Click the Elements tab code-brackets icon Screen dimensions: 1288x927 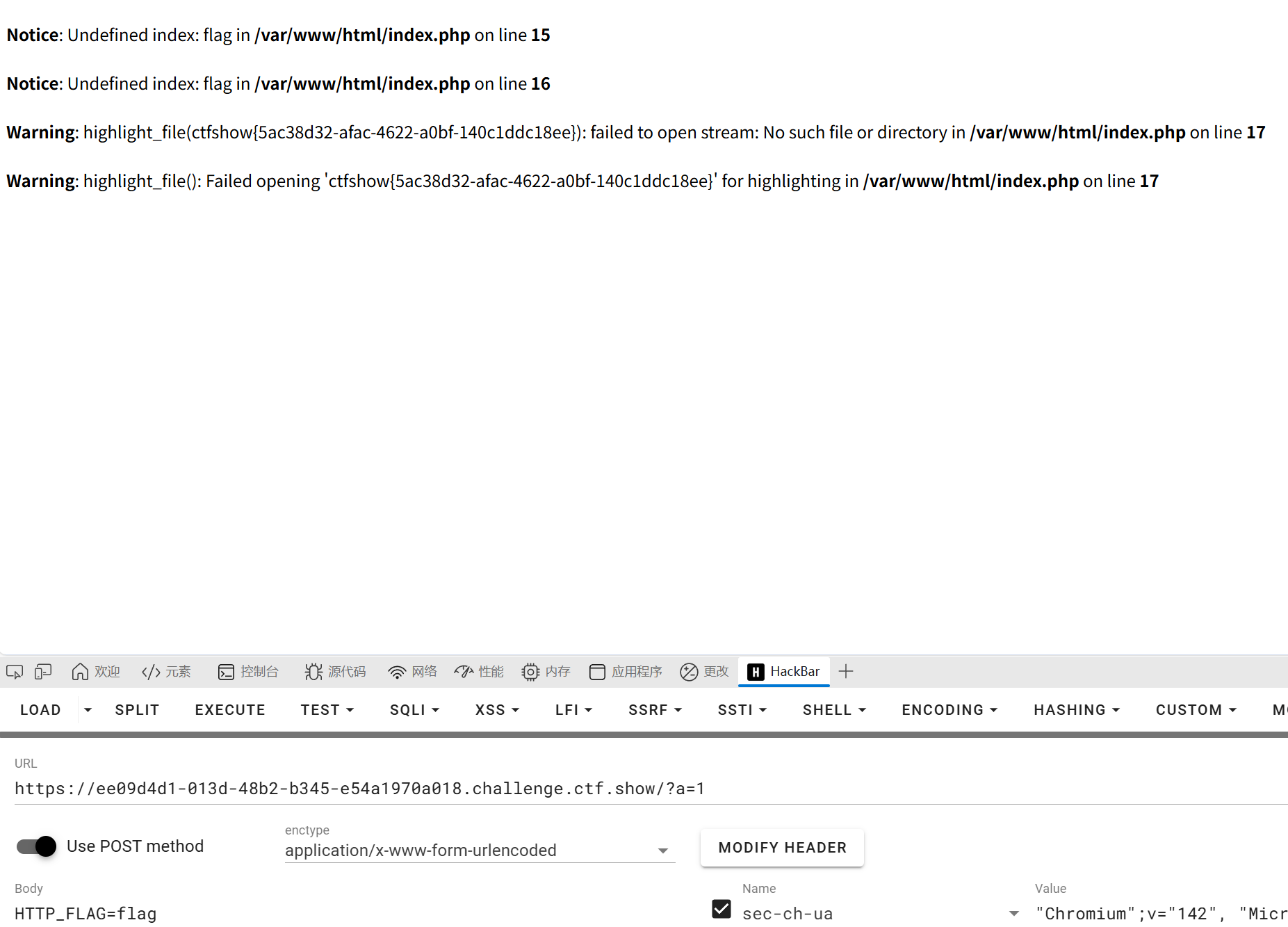point(151,672)
